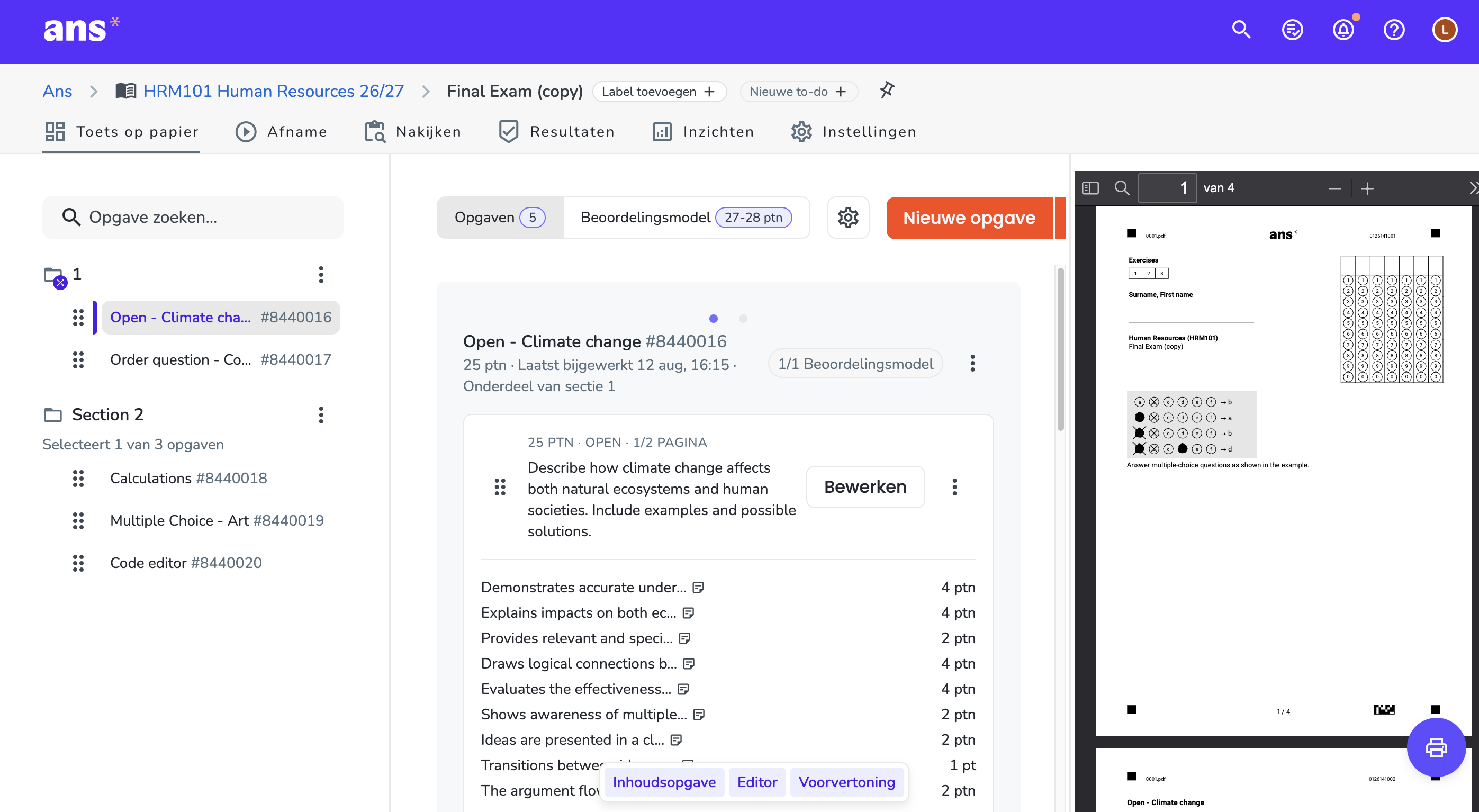Click drag handle of Calculations exercise
Viewport: 1479px width, 812px height.
coord(78,479)
